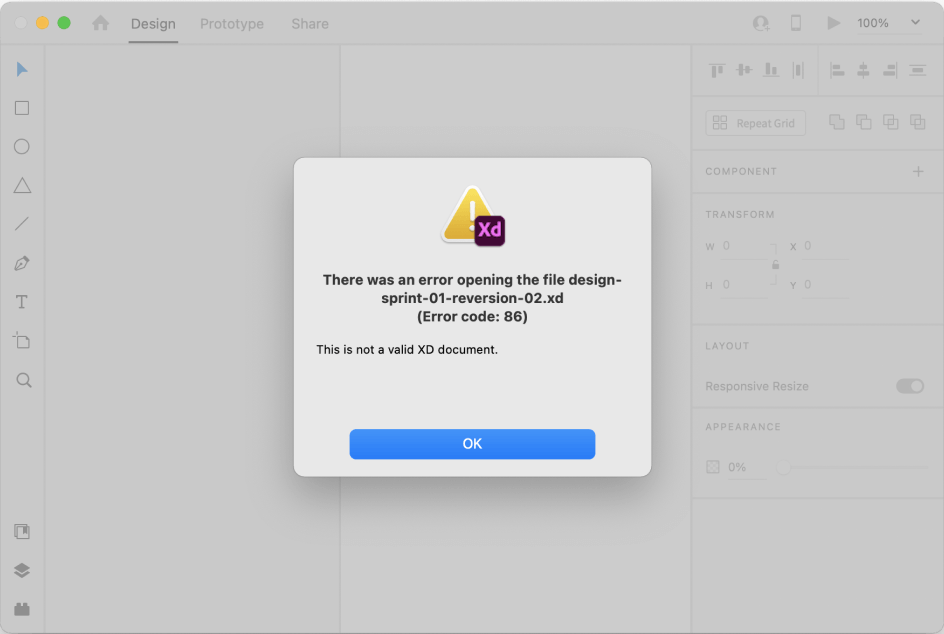The width and height of the screenshot is (944, 634).
Task: Click OK to dismiss error dialog
Action: point(472,444)
